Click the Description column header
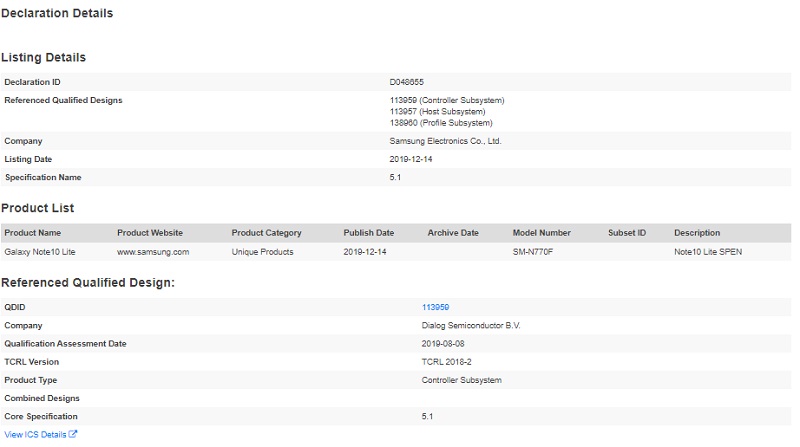 click(x=697, y=233)
